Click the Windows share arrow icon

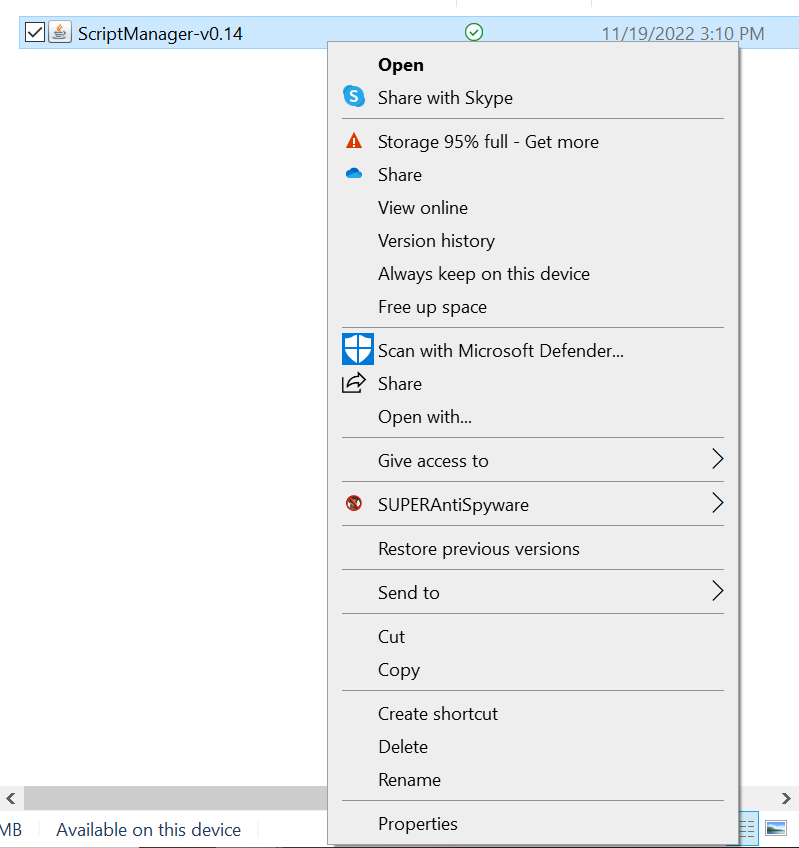click(x=354, y=383)
